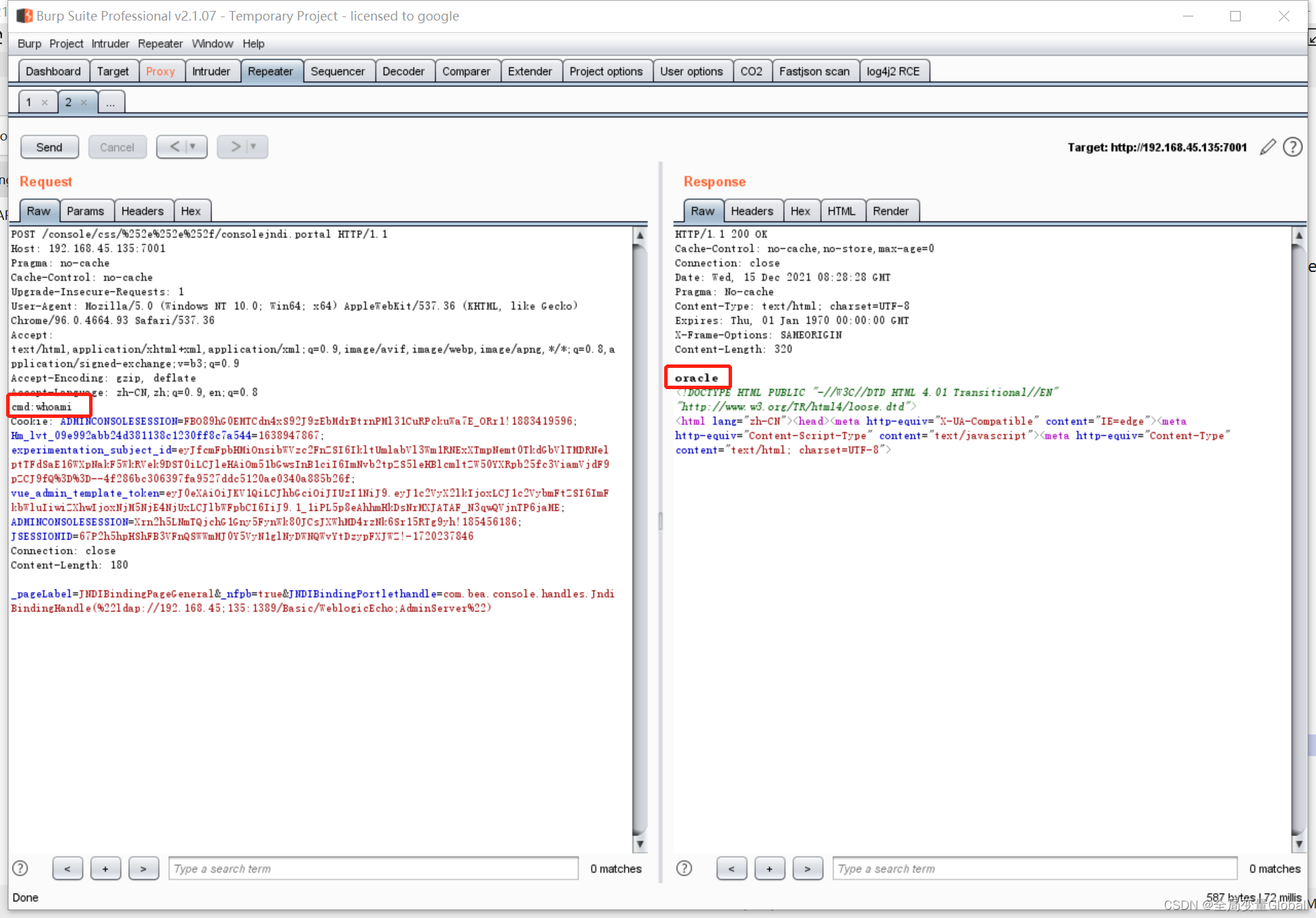
Task: Select Repeater request tab 1
Action: coord(29,102)
